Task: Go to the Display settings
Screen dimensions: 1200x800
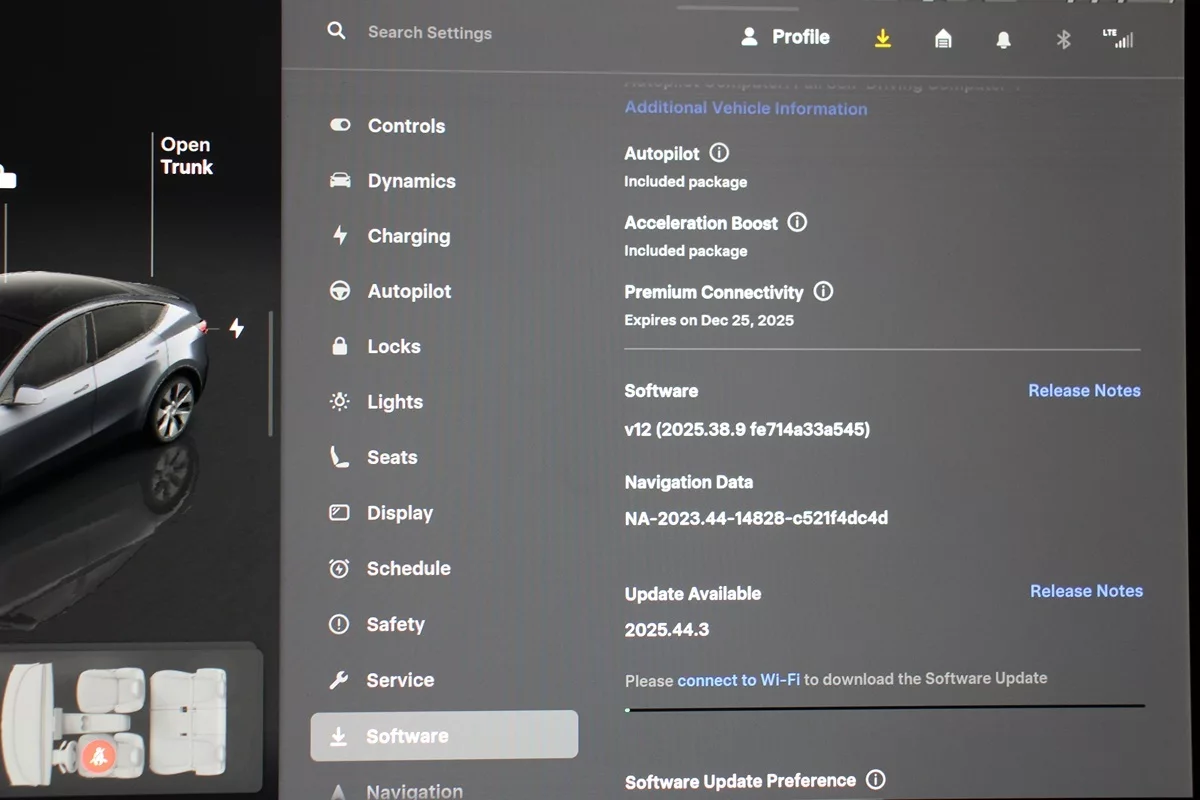Action: point(399,513)
